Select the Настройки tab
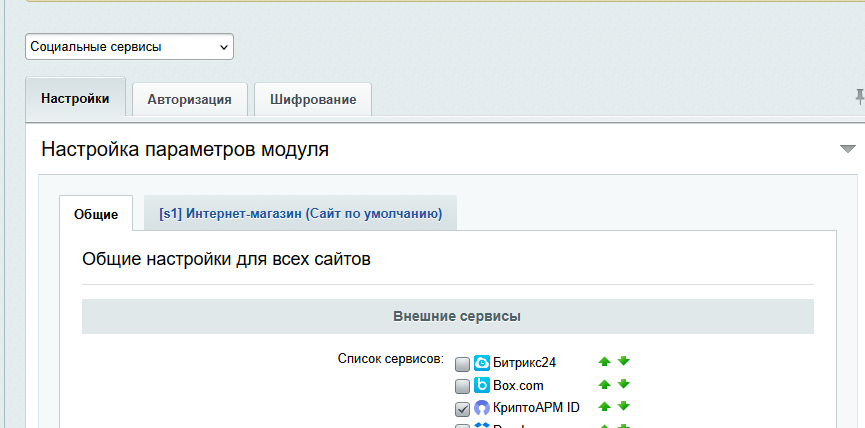 click(75, 99)
